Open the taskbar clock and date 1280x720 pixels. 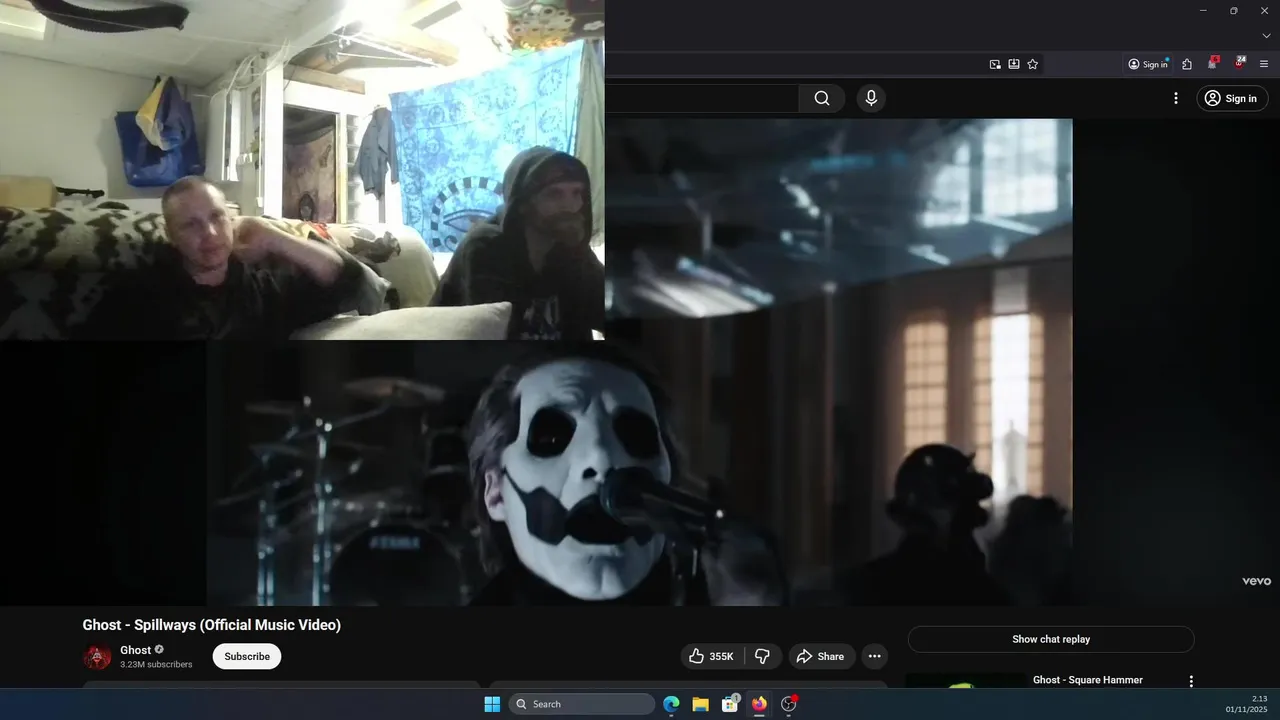[1246, 704]
